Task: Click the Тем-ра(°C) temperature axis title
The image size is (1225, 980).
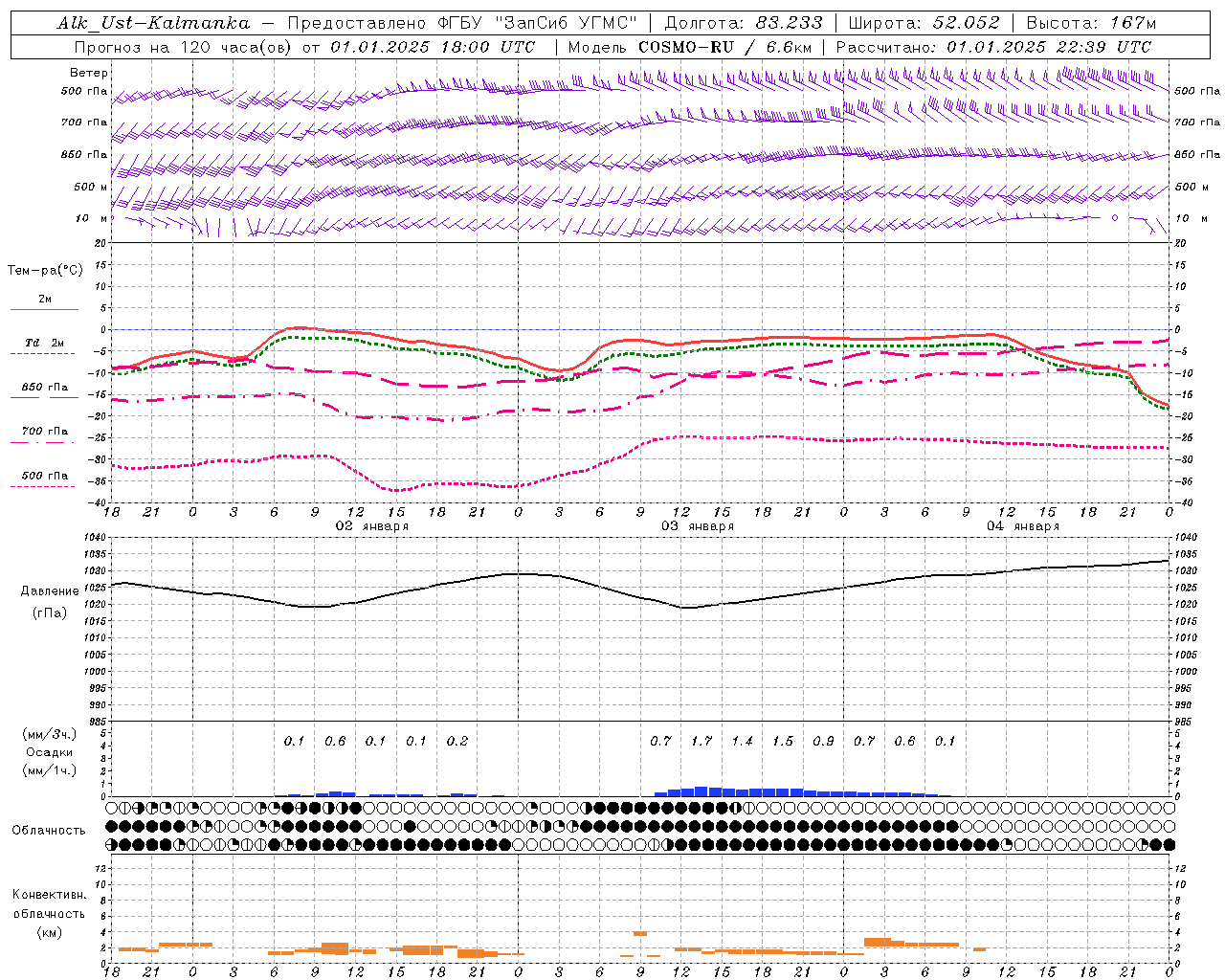Action: click(45, 271)
